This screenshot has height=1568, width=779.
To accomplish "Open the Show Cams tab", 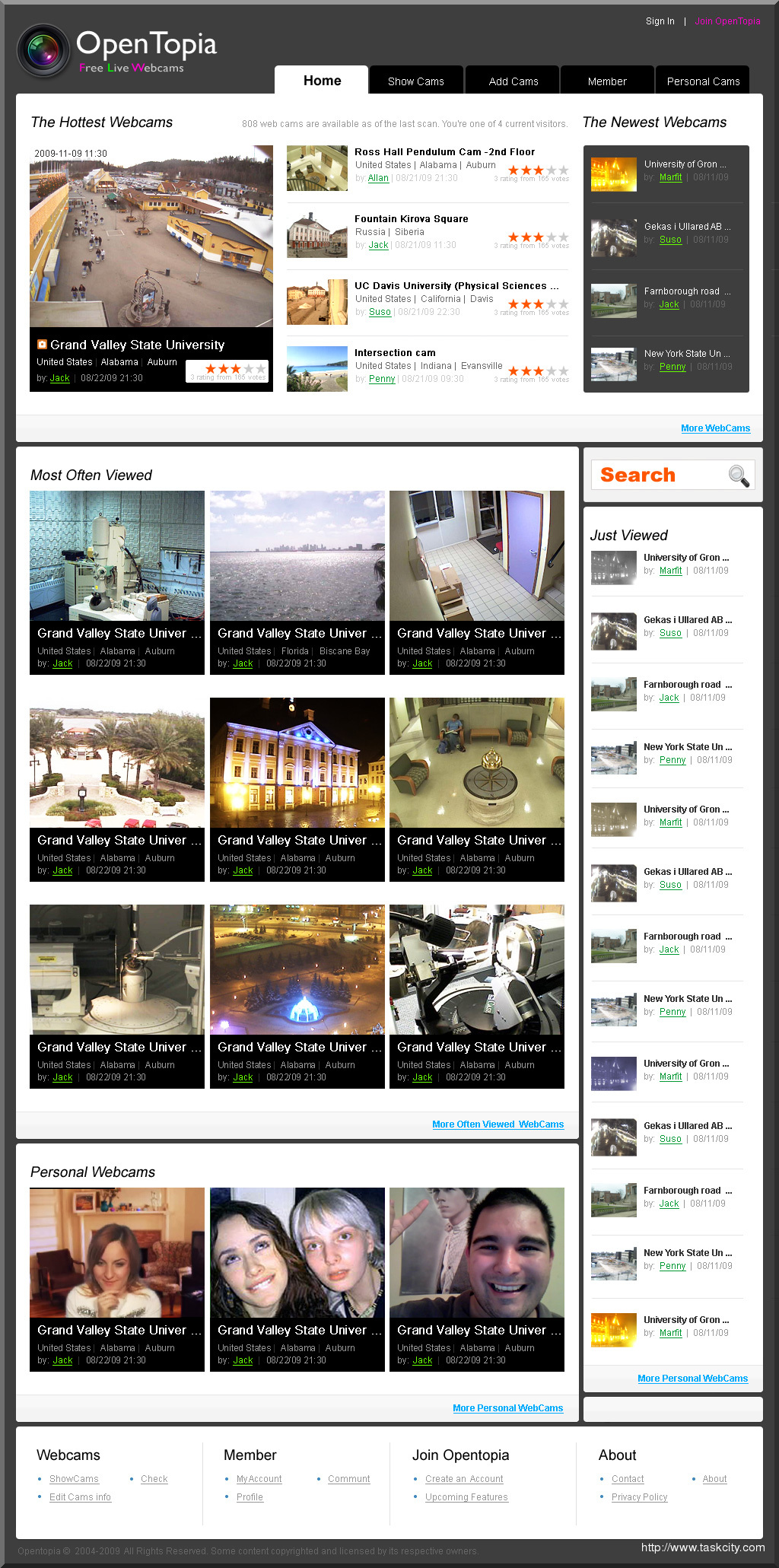I will tap(415, 81).
